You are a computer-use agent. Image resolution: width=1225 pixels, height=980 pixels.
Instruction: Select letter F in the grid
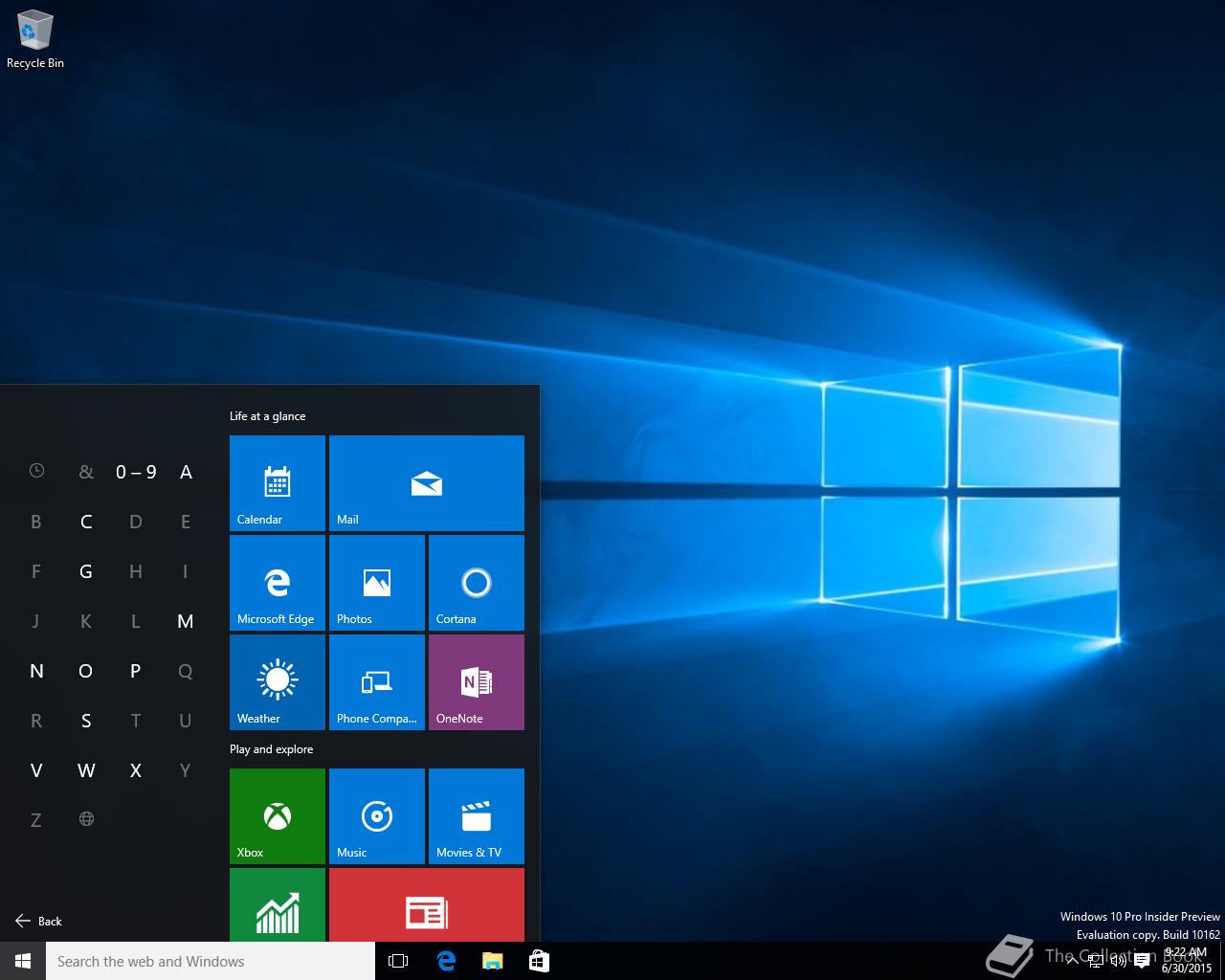[36, 571]
